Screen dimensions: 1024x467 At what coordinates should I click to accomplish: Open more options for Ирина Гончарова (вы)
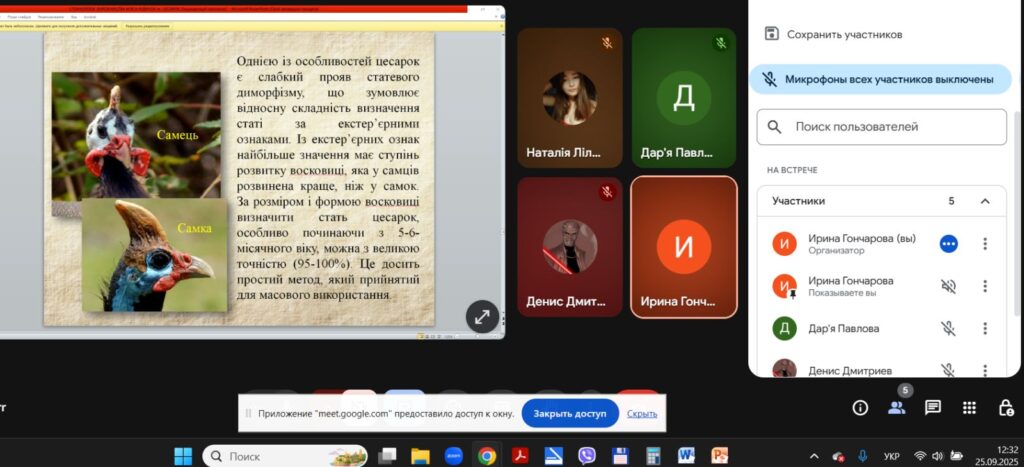(985, 244)
